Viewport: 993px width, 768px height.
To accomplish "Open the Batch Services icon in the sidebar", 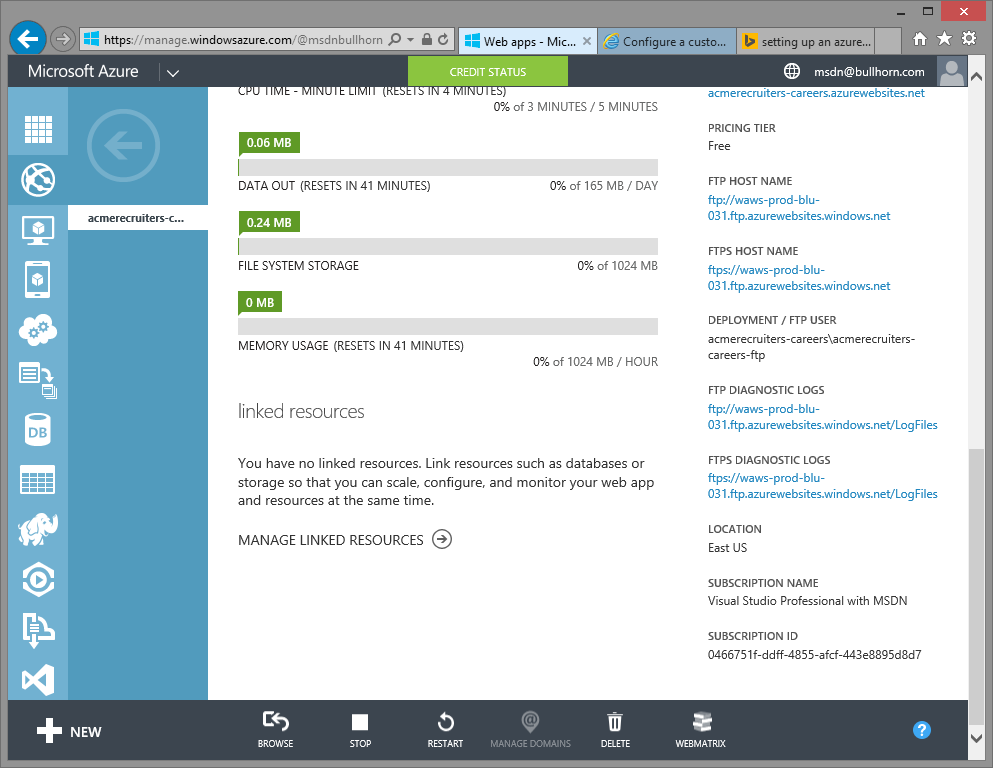I will point(38,380).
